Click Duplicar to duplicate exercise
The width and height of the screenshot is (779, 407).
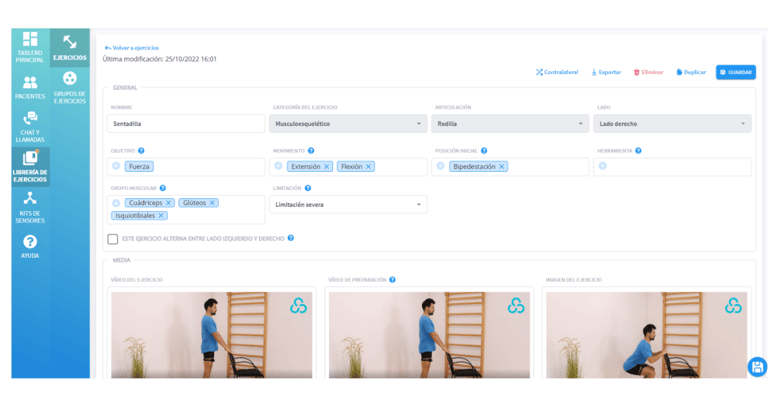coord(691,72)
